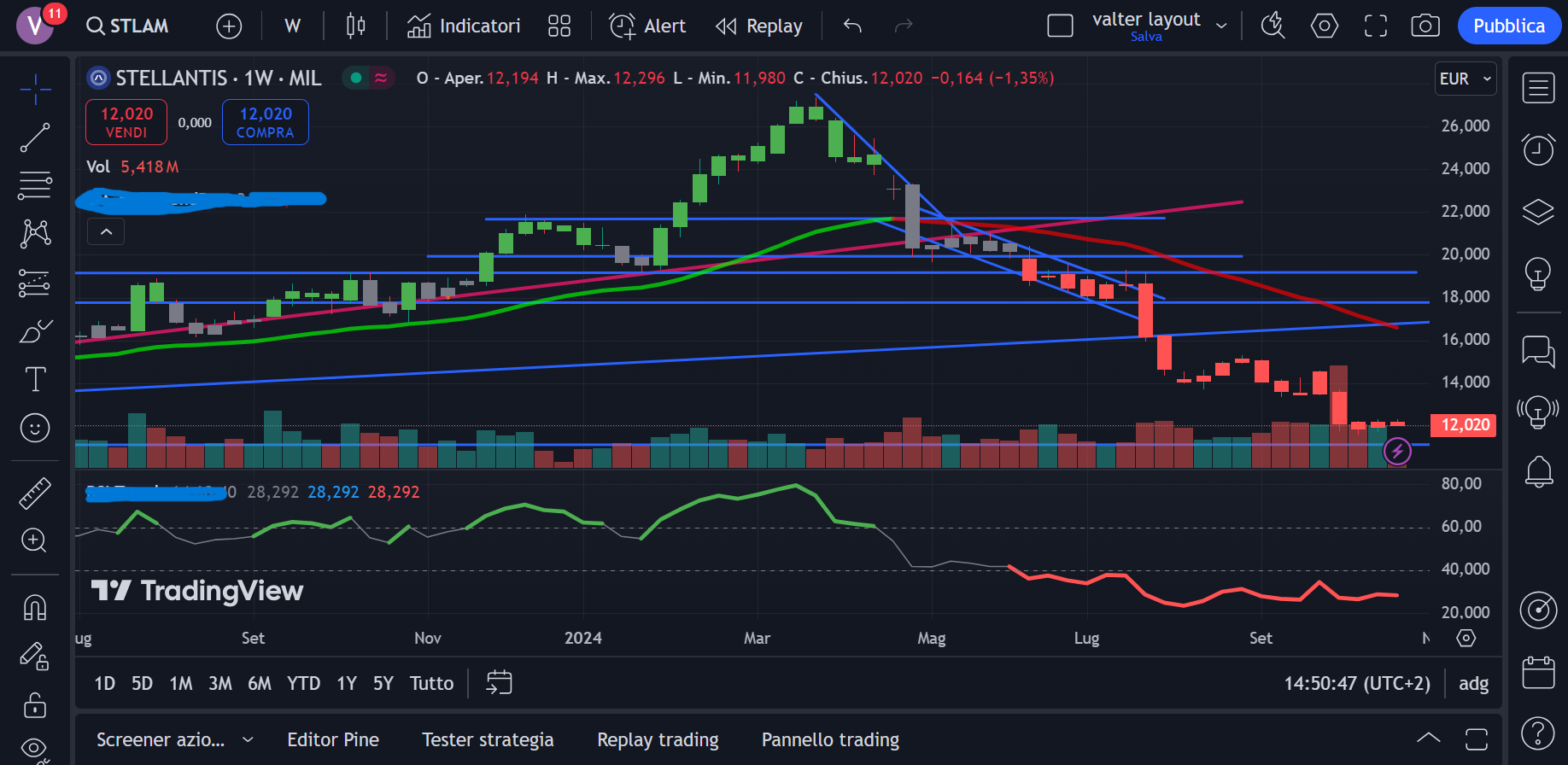Open chart settings hexagon icon
This screenshot has height=765, width=1568.
[1325, 26]
